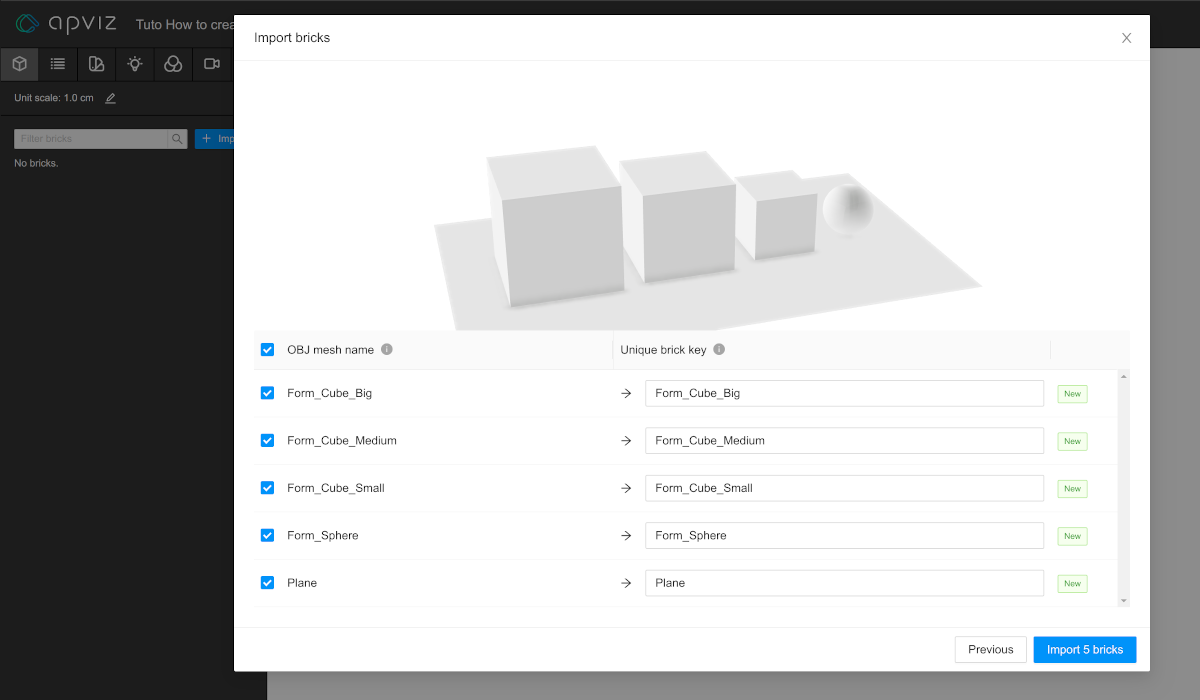Open the bricks cube tab

[x=19, y=64]
